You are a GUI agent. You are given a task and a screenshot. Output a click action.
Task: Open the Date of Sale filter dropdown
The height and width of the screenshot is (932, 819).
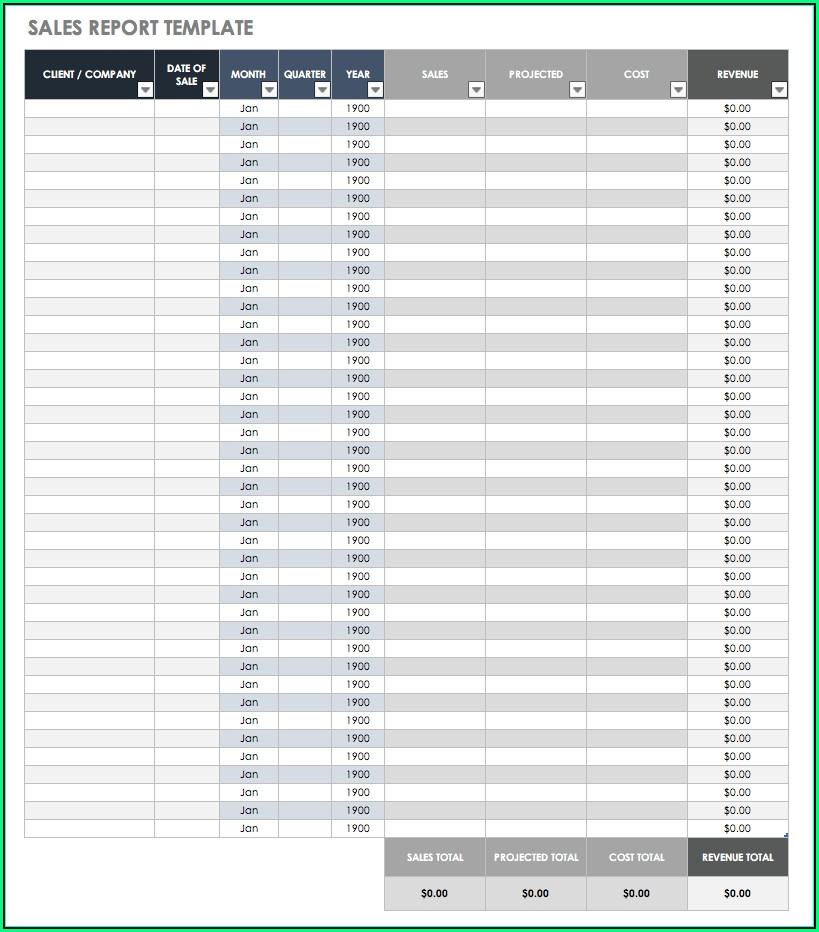tap(210, 90)
